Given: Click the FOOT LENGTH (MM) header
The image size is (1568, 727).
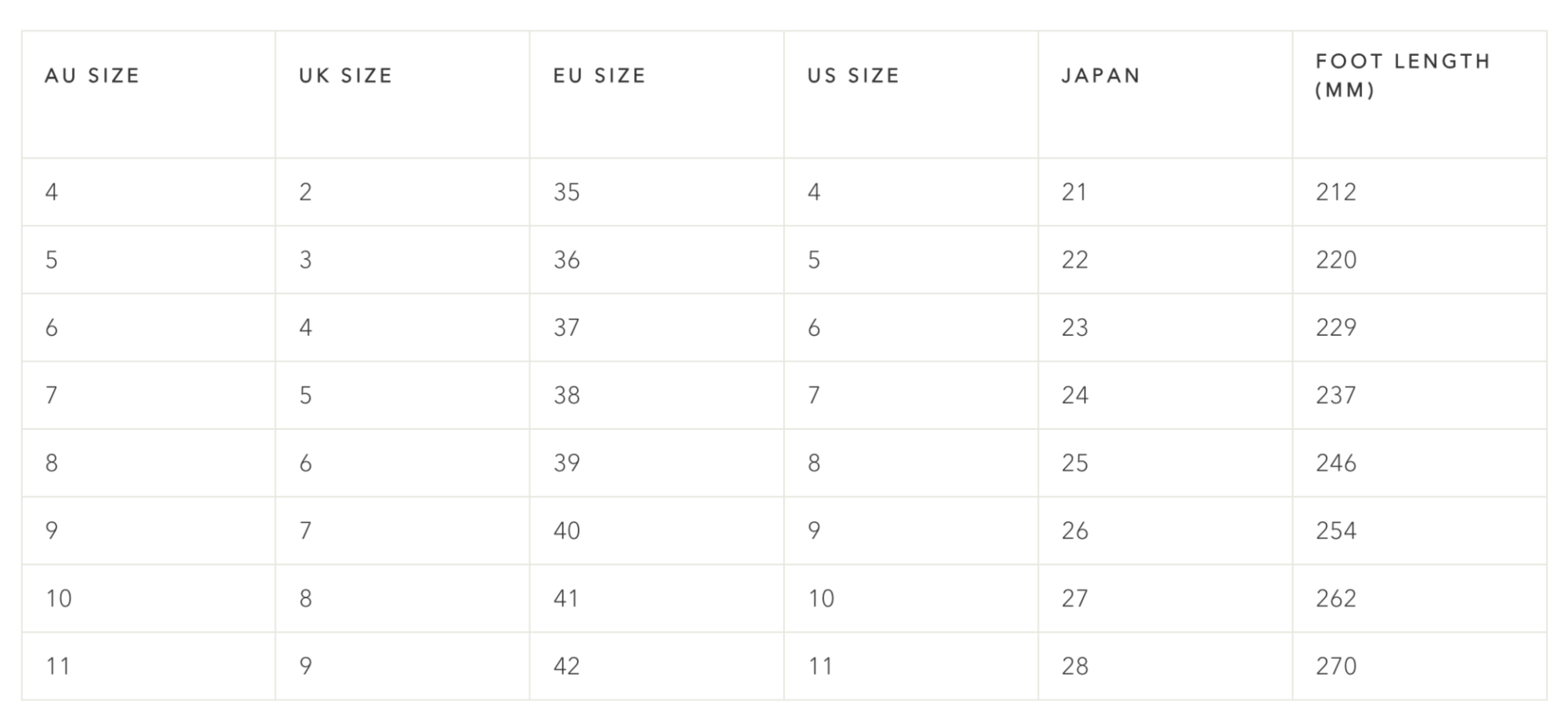Looking at the screenshot, I should (x=1403, y=75).
